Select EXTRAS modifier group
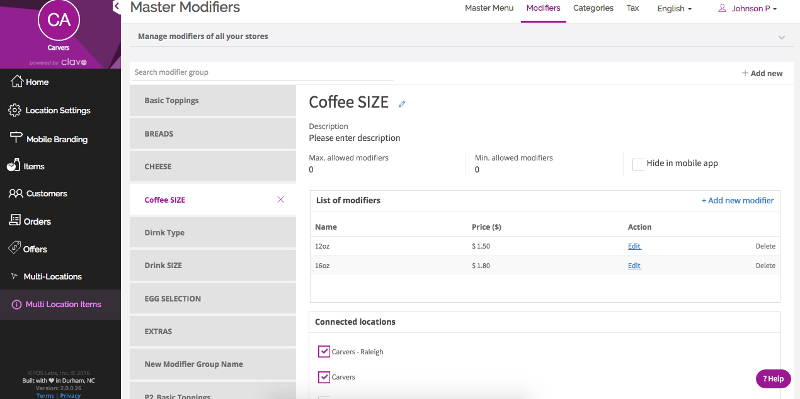This screenshot has height=399, width=800. tap(213, 331)
